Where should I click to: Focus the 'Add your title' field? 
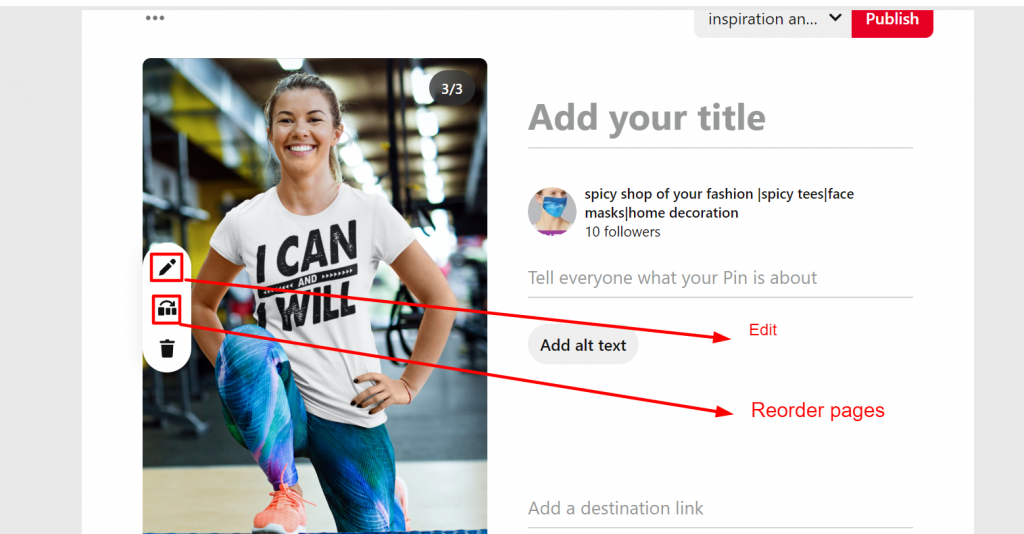(x=720, y=119)
